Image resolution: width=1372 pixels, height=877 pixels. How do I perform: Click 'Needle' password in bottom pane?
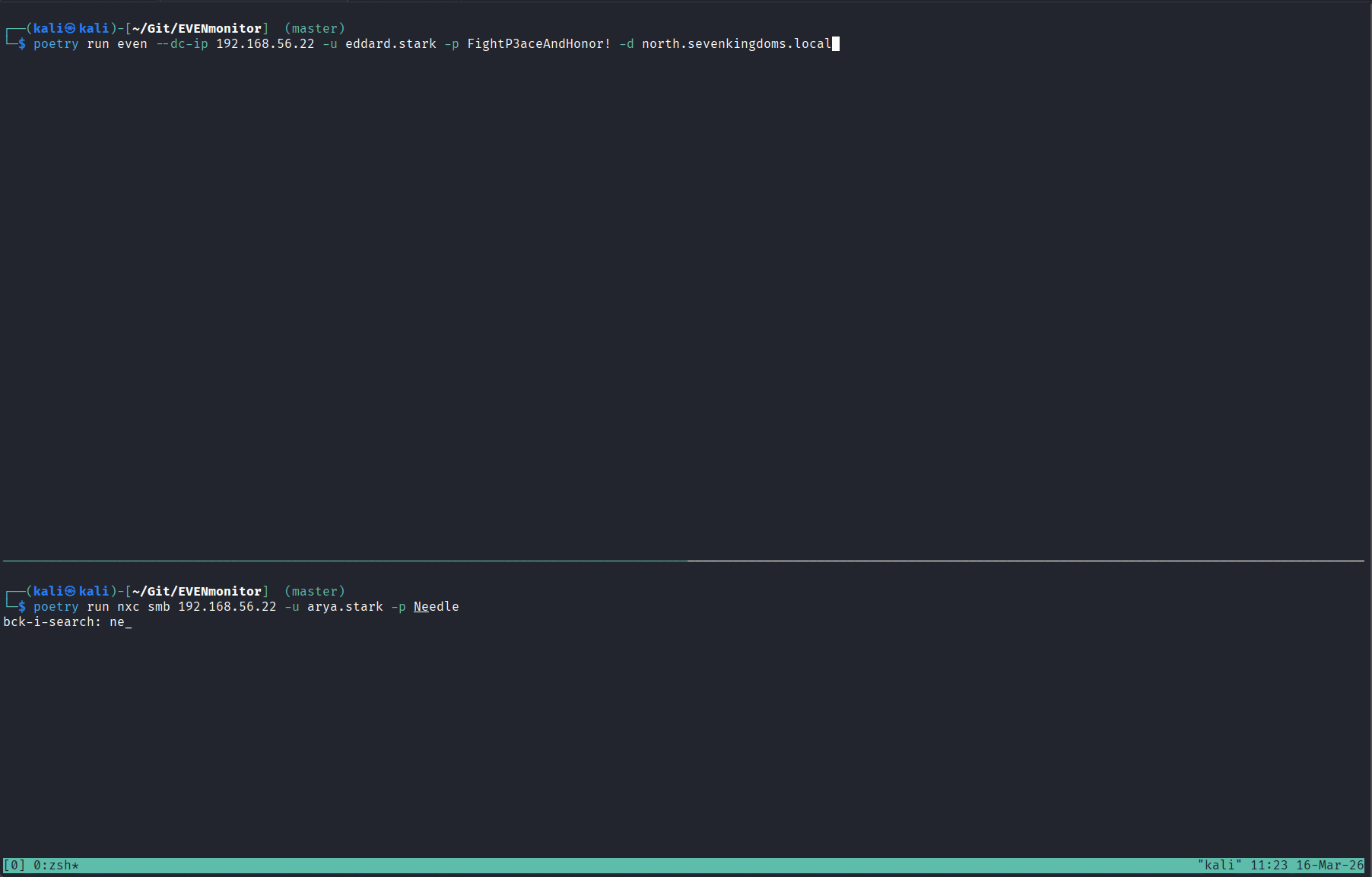[x=437, y=606]
